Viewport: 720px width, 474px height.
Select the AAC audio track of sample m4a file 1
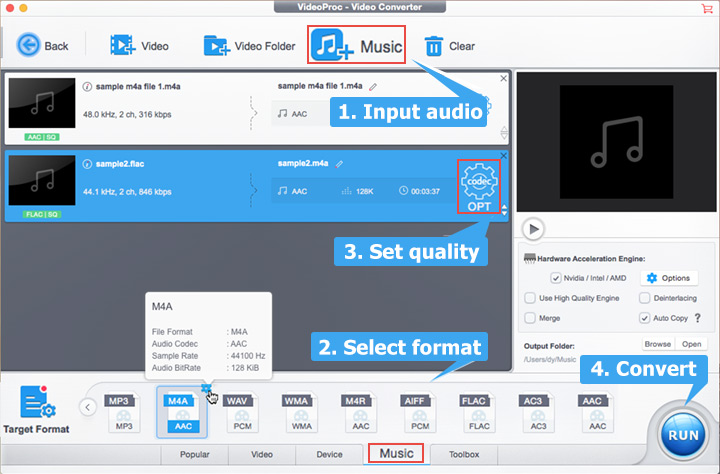point(292,113)
